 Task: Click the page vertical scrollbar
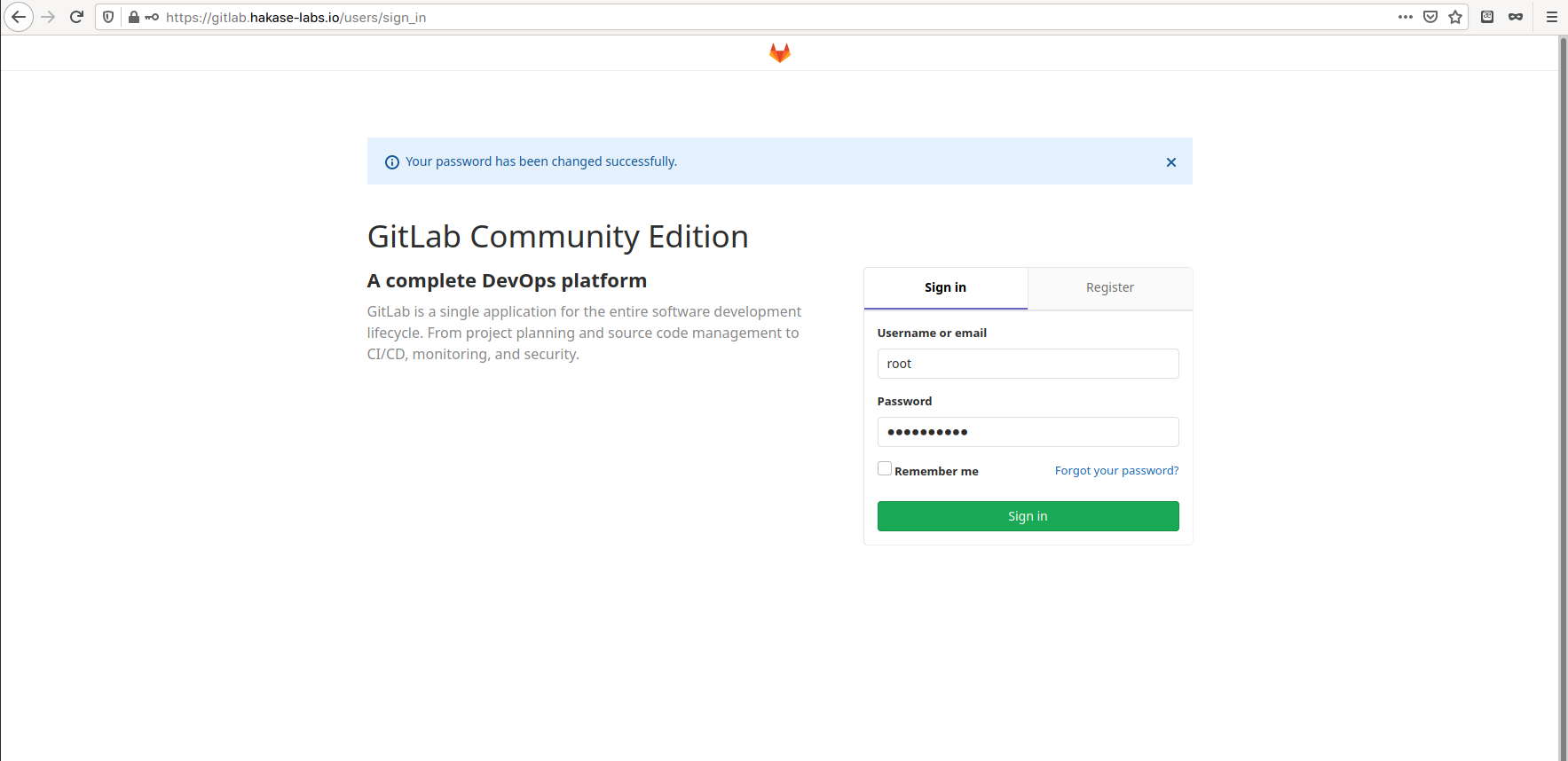[1563, 398]
